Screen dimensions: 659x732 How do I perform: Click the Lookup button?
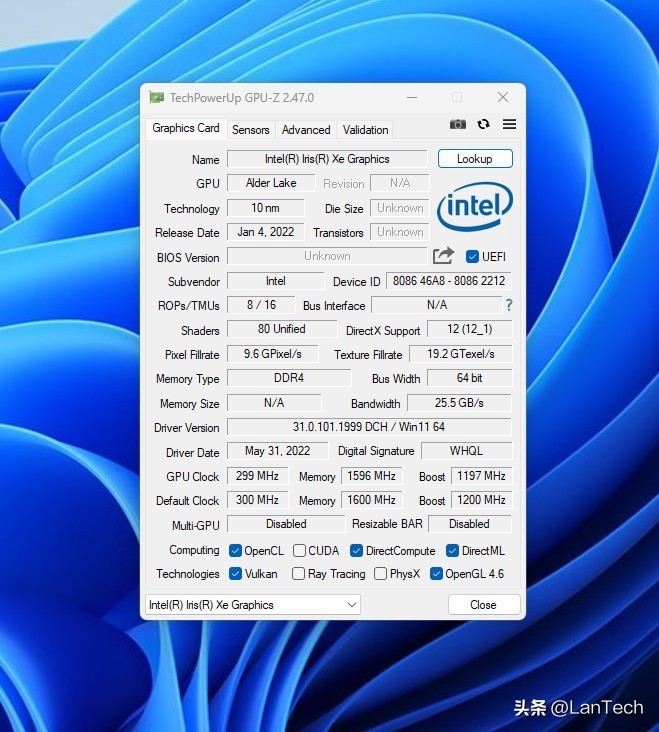click(x=475, y=159)
